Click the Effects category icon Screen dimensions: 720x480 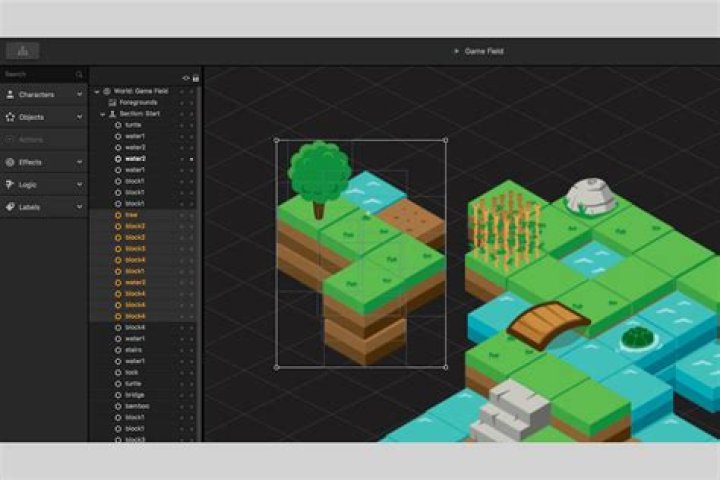tap(10, 162)
